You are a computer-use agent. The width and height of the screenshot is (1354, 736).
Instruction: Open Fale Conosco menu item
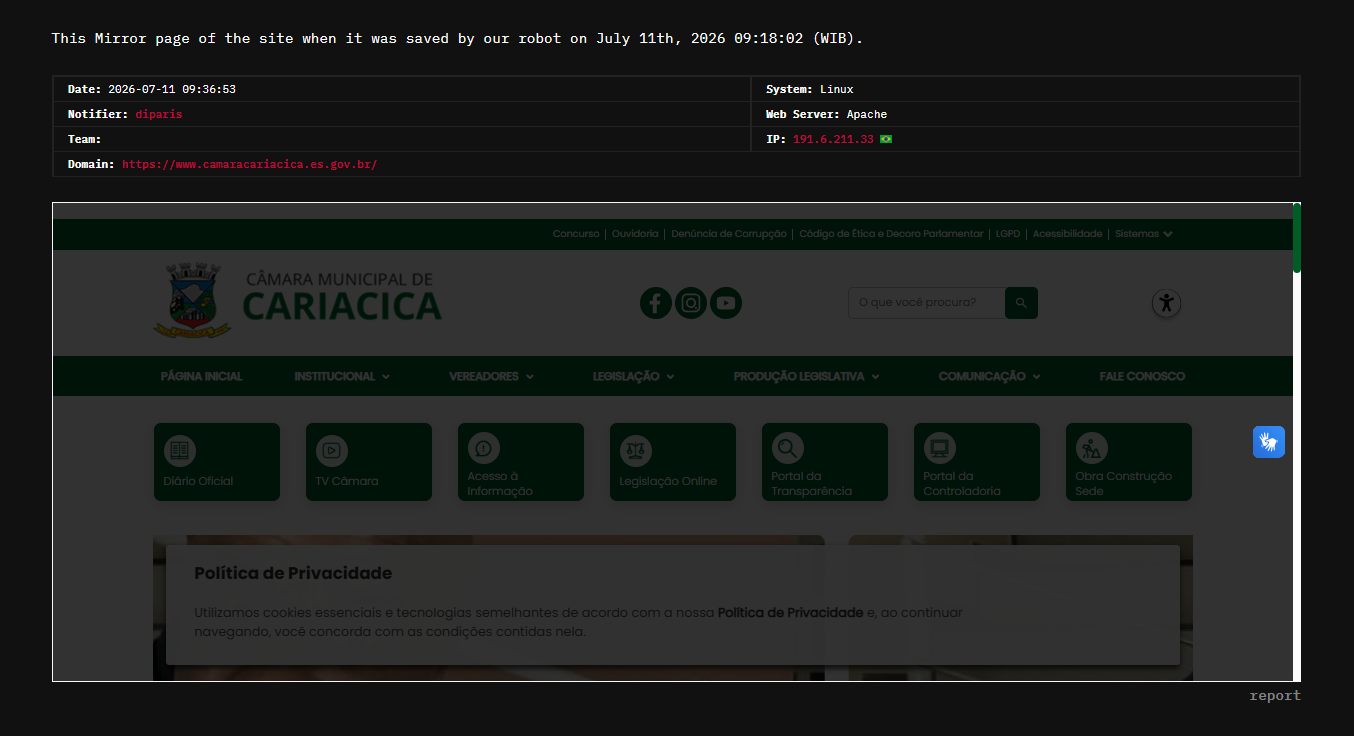tap(1142, 376)
